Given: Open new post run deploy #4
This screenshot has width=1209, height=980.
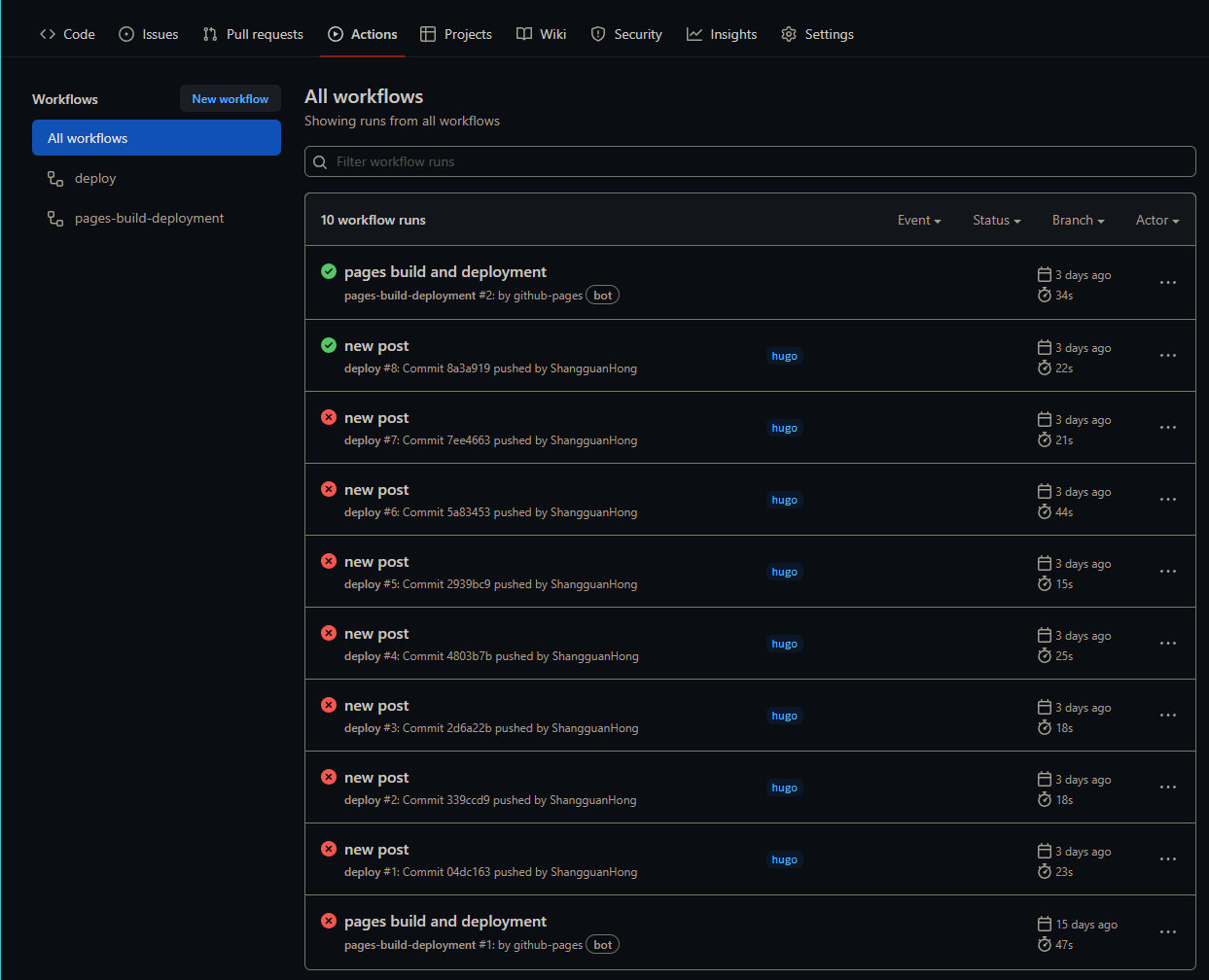Looking at the screenshot, I should (376, 634).
